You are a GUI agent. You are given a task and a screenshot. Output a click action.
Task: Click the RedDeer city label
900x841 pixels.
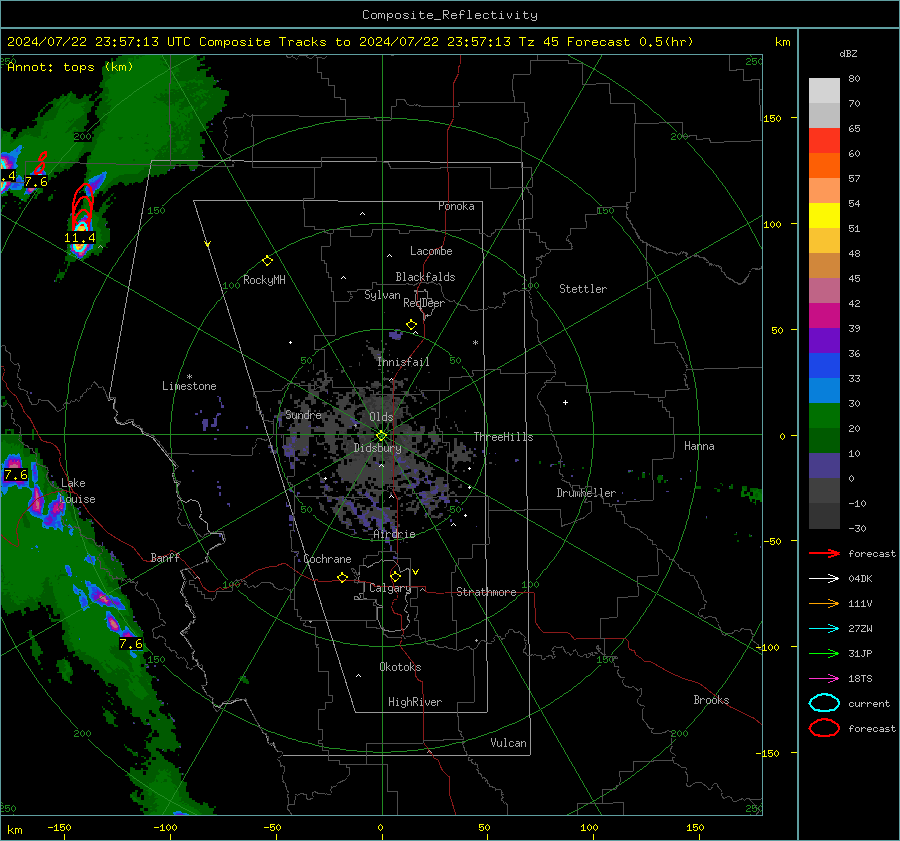click(x=424, y=303)
